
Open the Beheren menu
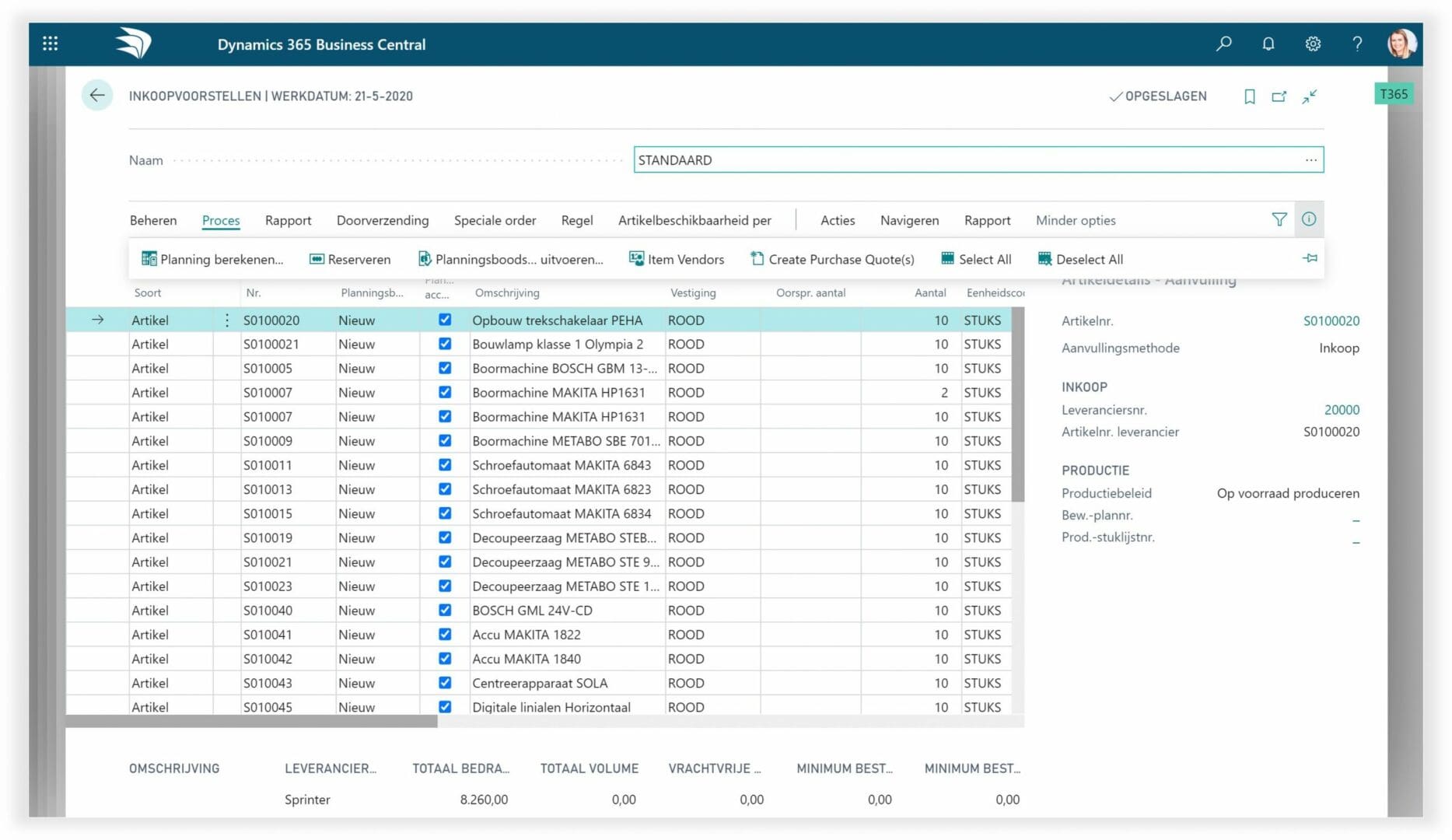pyautogui.click(x=153, y=220)
